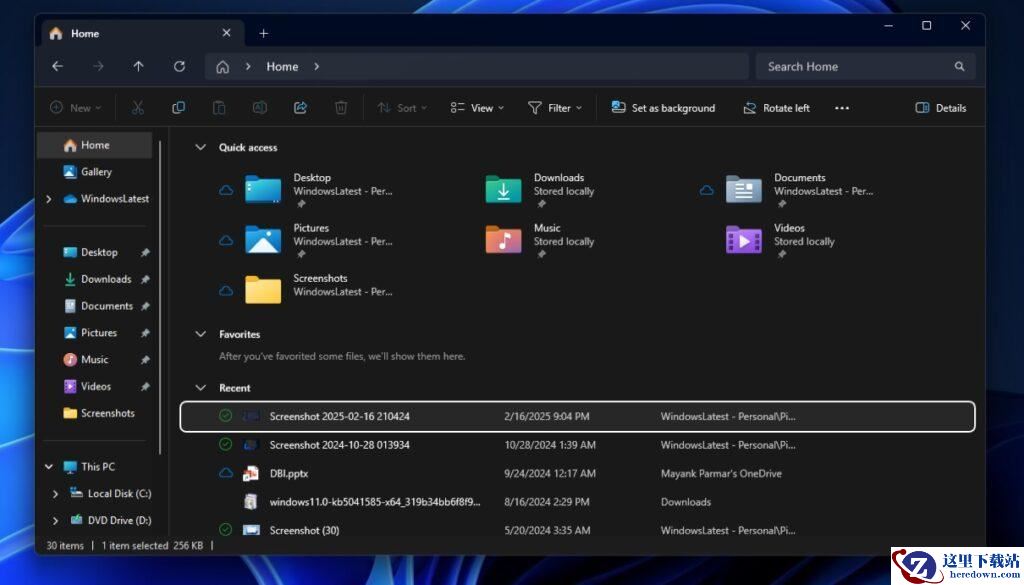Viewport: 1024px width, 585px height.
Task: Collapse the Recent section
Action: click(x=200, y=388)
